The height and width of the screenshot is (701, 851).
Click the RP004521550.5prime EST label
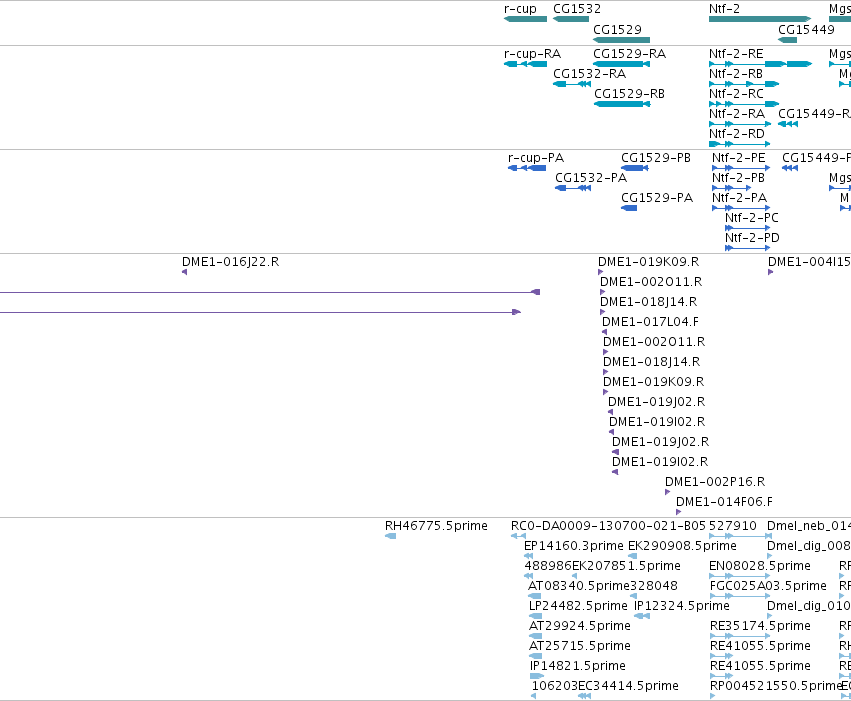click(776, 686)
